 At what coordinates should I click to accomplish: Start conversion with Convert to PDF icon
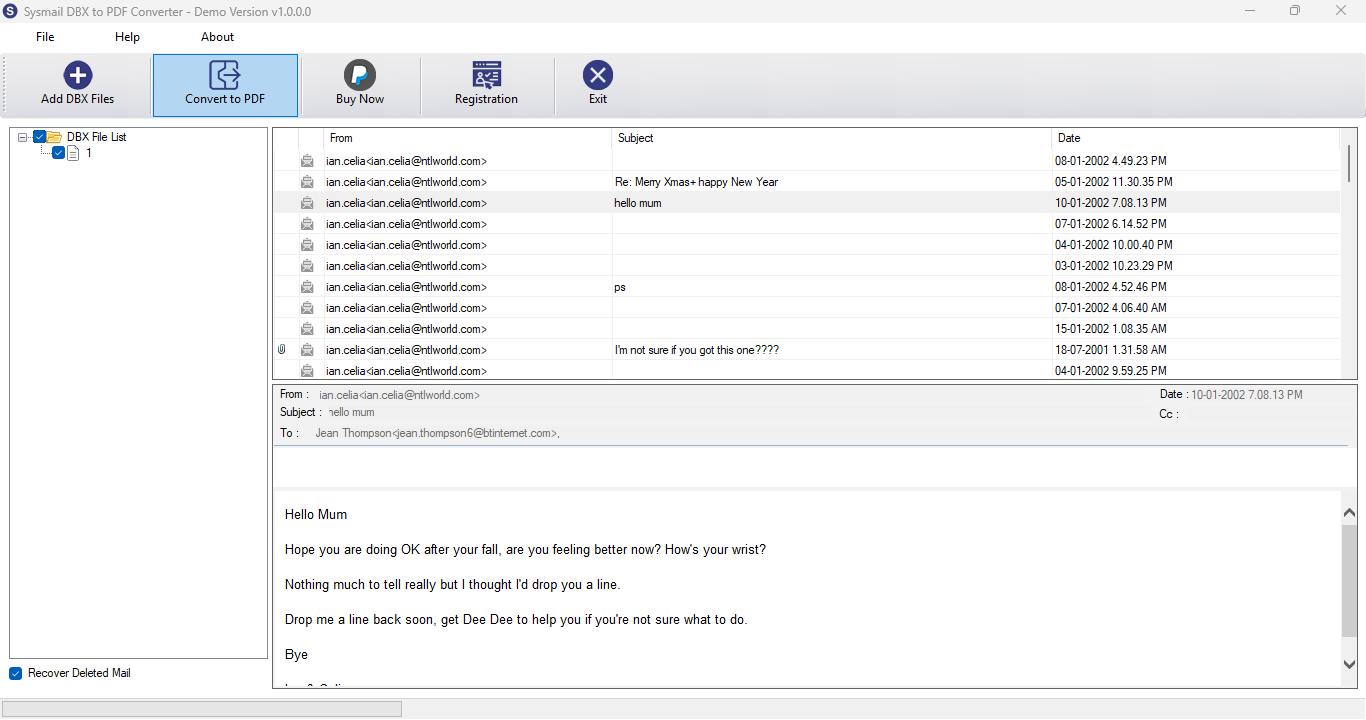pos(225,75)
